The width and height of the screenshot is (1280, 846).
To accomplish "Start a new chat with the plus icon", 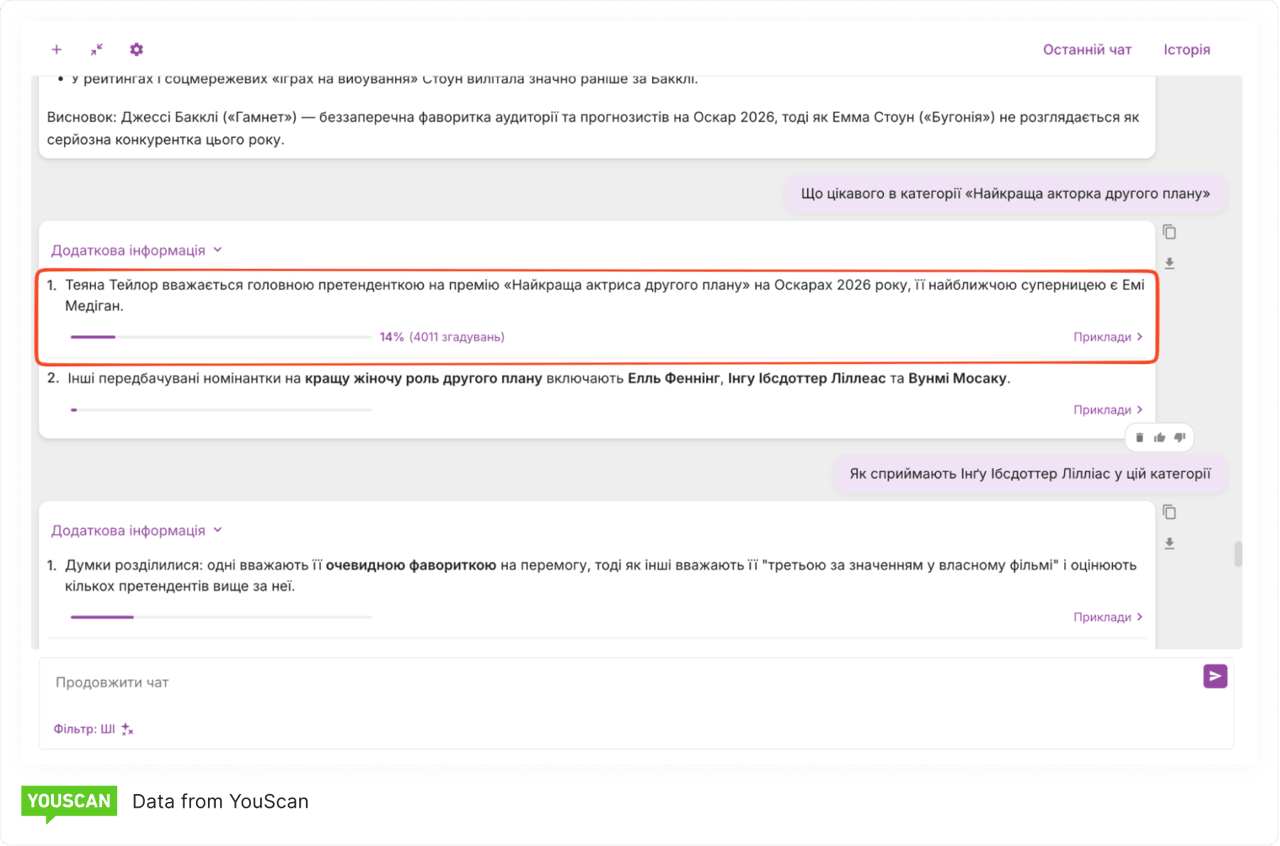I will (56, 50).
